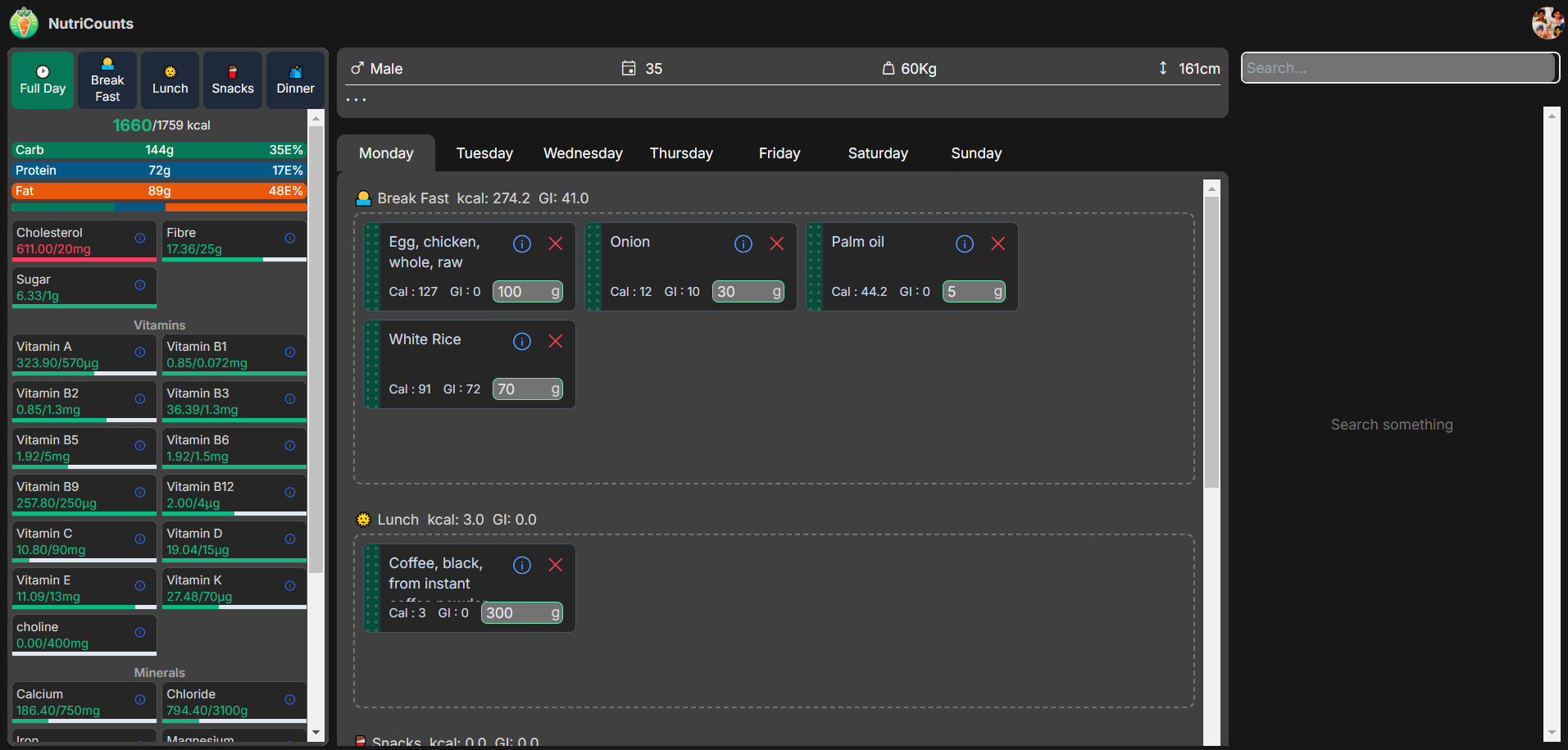Image resolution: width=1568 pixels, height=750 pixels.
Task: Edit Palm oil quantity field showing 5
Action: coord(974,292)
